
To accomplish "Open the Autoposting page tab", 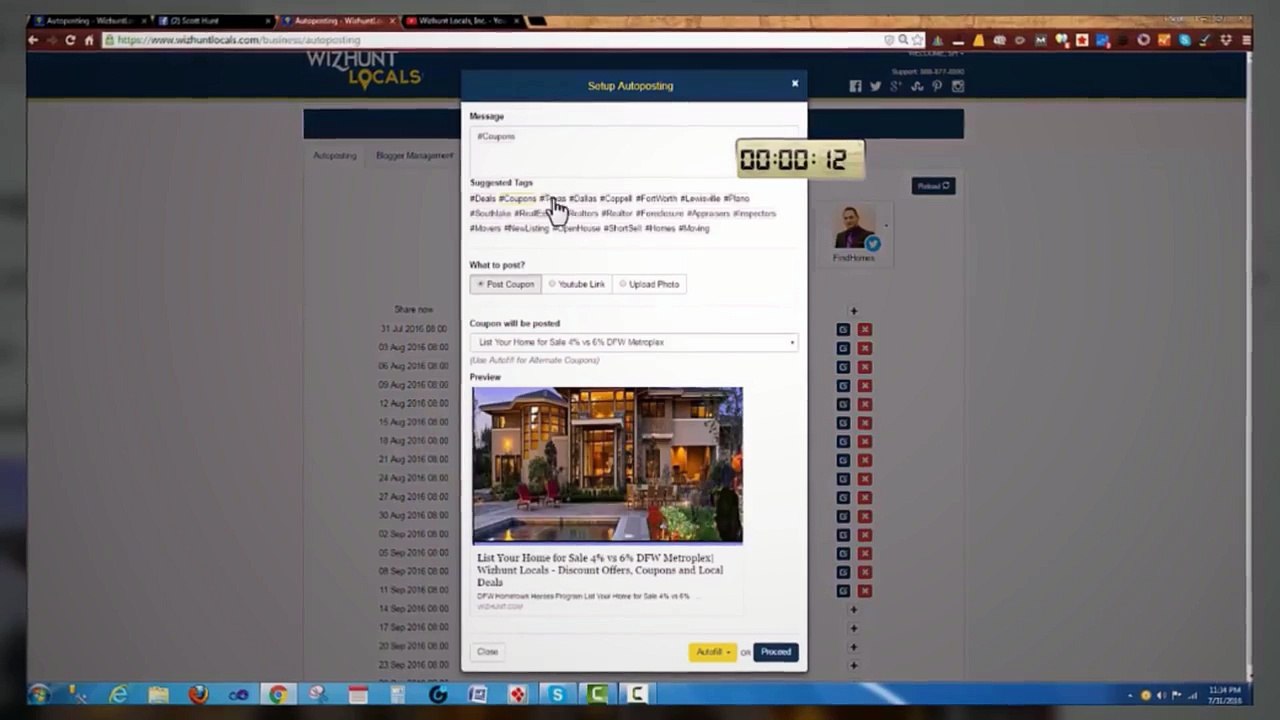I will pos(334,156).
